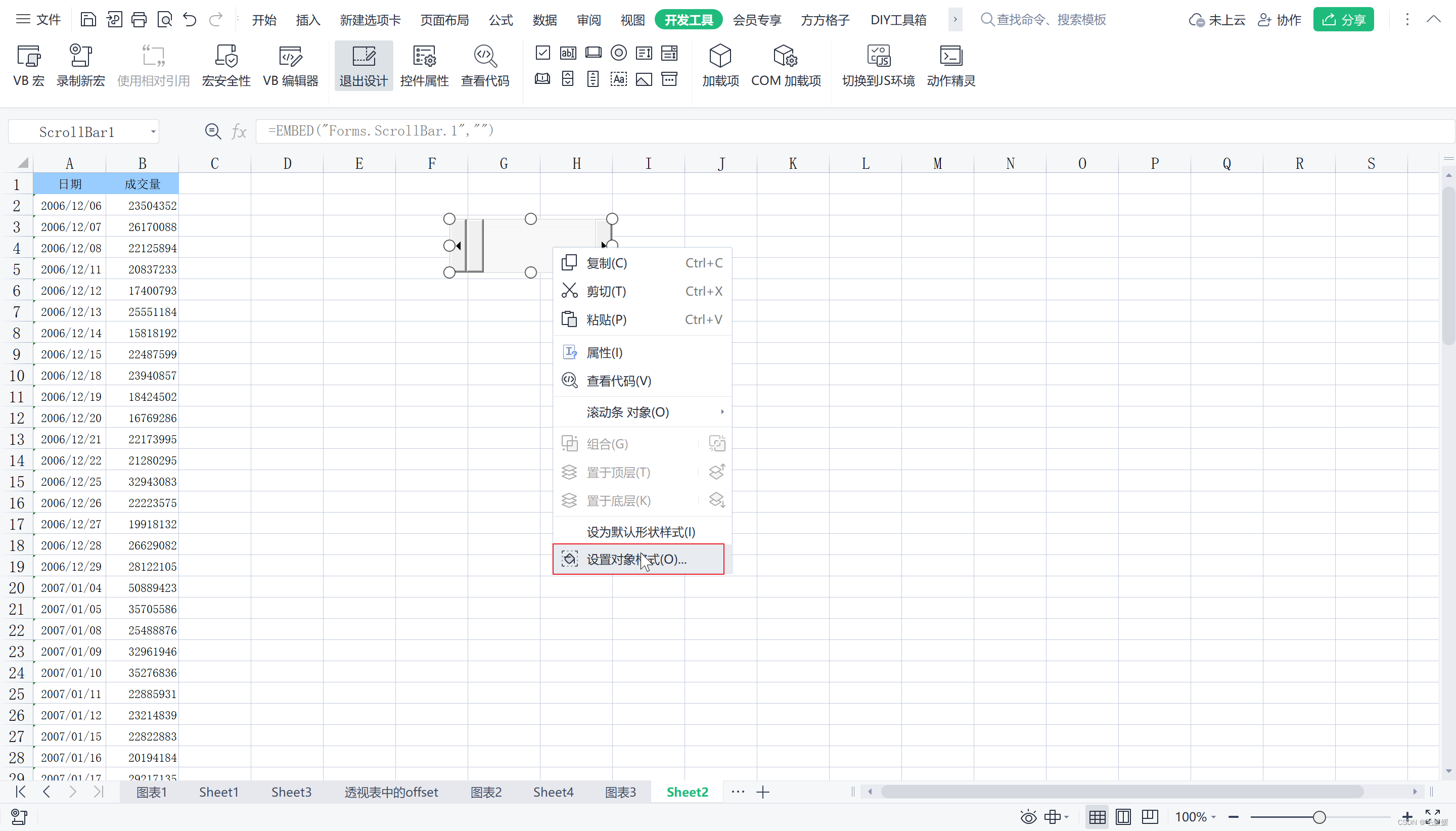Switch to 开始 ribbon tab
Viewport: 1456px width, 831px height.
(264, 20)
